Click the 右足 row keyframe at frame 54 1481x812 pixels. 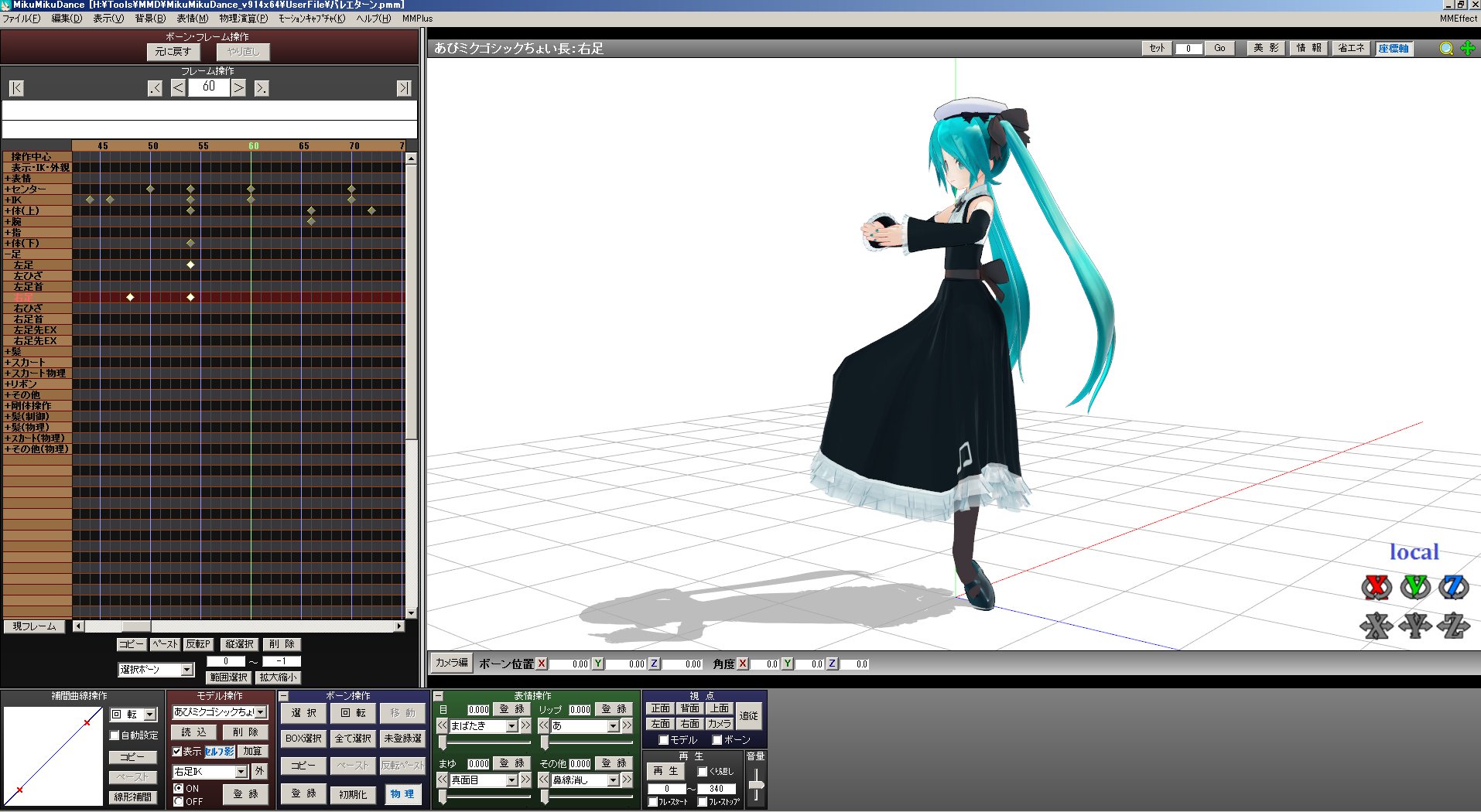click(x=190, y=298)
